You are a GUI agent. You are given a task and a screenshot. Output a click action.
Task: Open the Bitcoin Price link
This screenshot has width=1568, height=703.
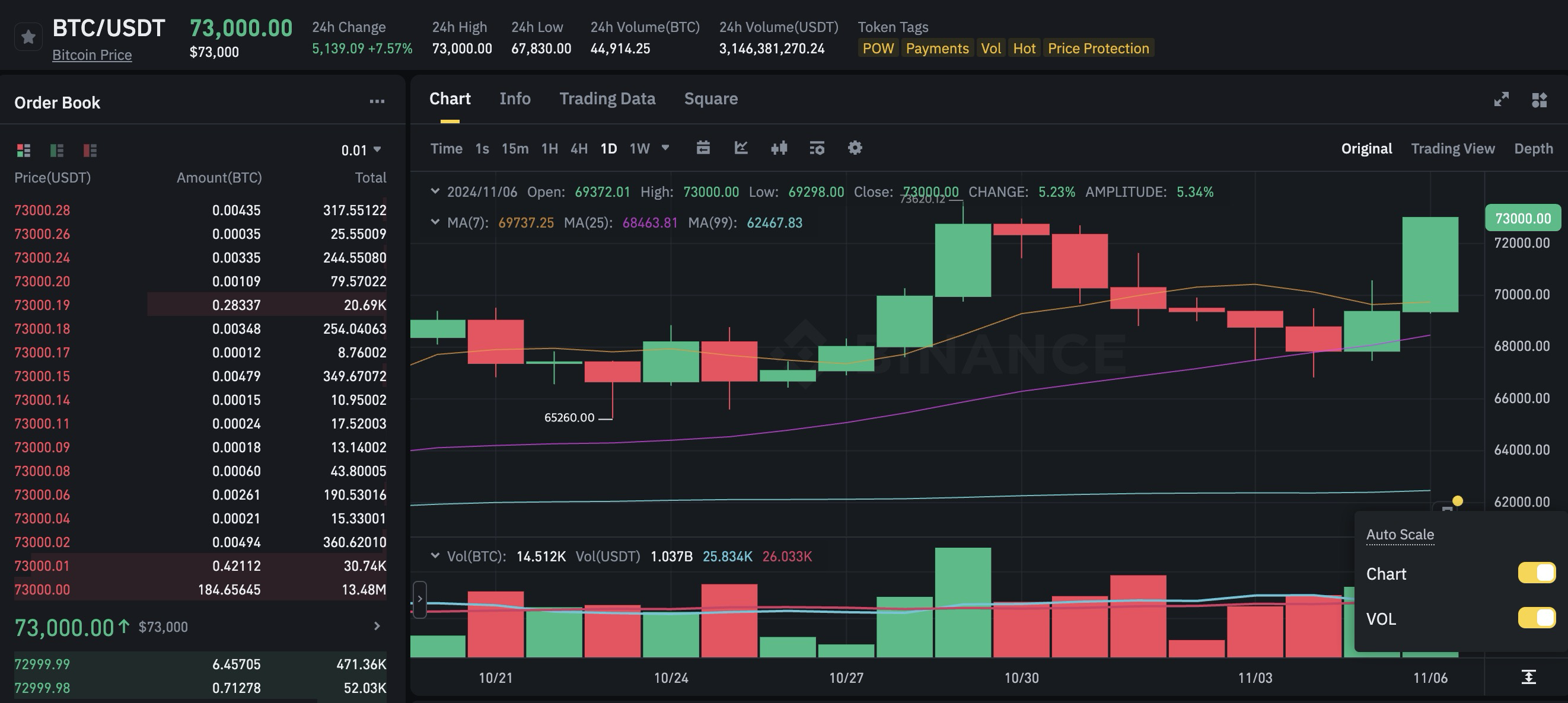pyautogui.click(x=92, y=55)
